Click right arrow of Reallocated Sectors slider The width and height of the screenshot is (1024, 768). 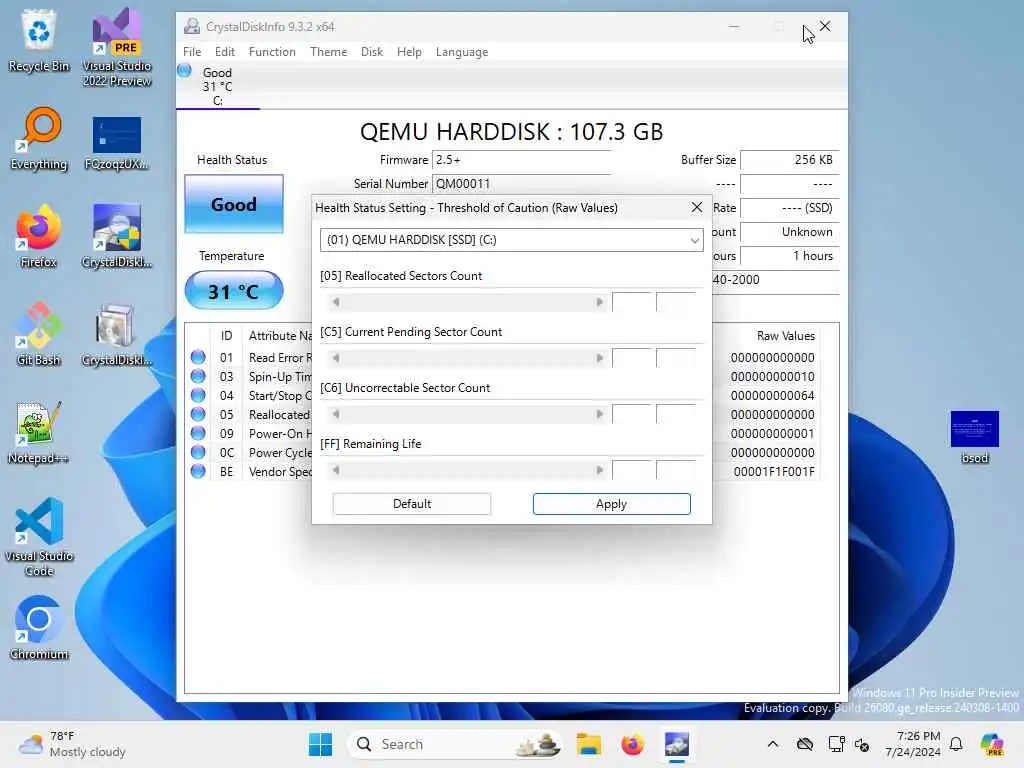point(600,302)
